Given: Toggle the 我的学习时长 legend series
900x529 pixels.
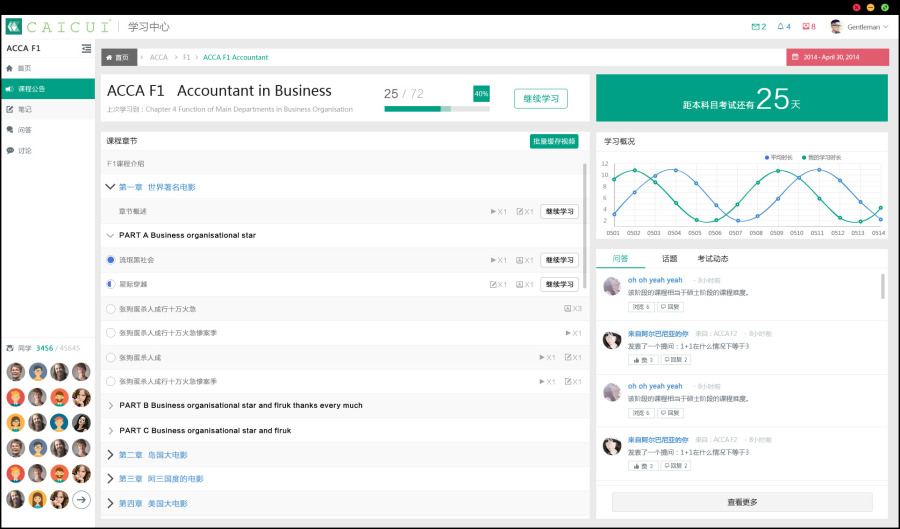Looking at the screenshot, I should (x=821, y=157).
